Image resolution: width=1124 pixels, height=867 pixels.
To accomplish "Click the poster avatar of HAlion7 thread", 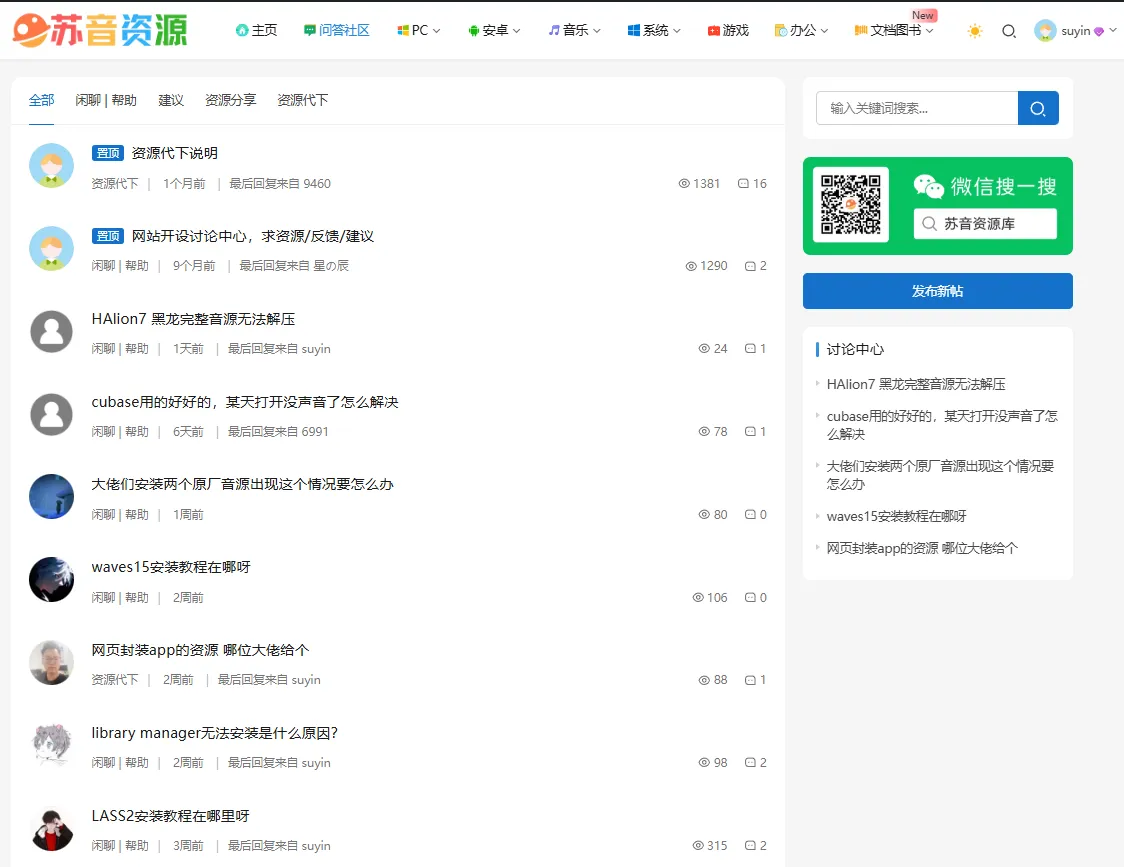I will point(51,331).
